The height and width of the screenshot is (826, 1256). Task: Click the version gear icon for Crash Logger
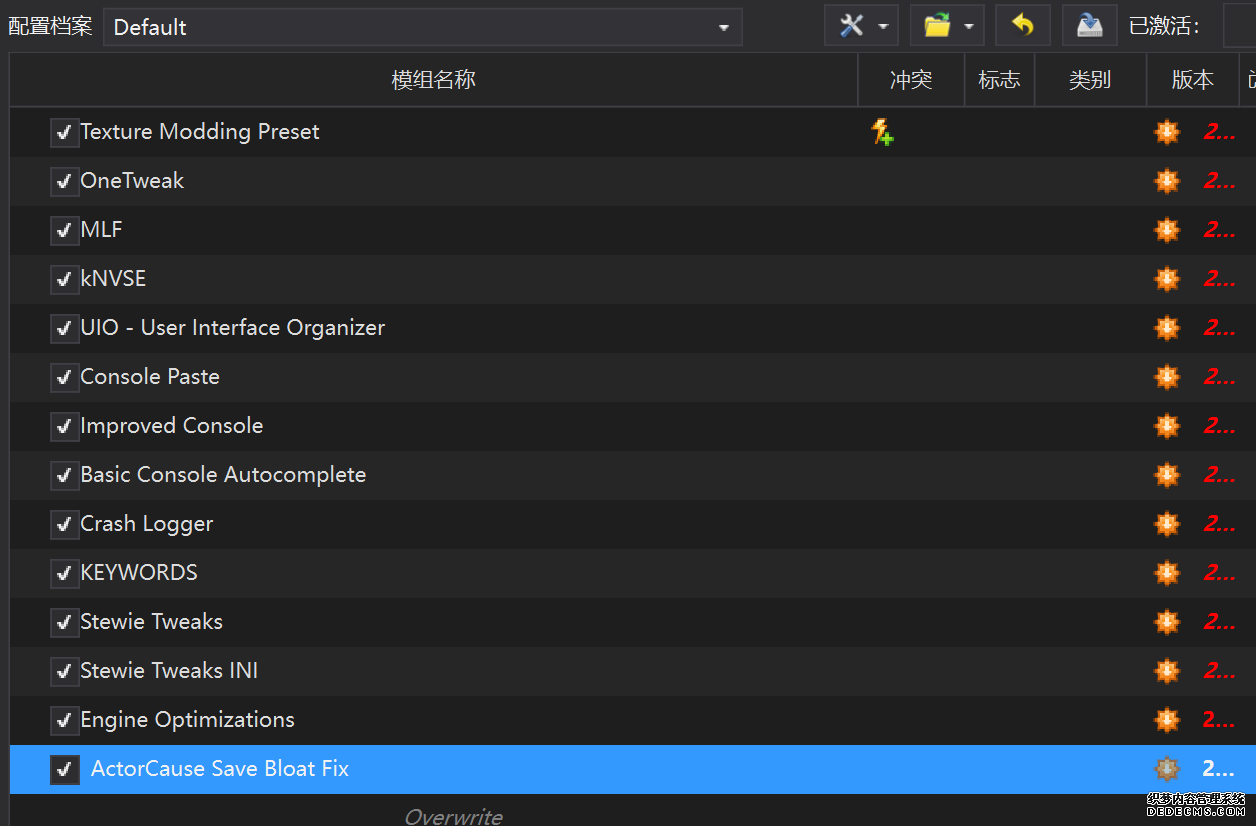pyautogui.click(x=1167, y=524)
